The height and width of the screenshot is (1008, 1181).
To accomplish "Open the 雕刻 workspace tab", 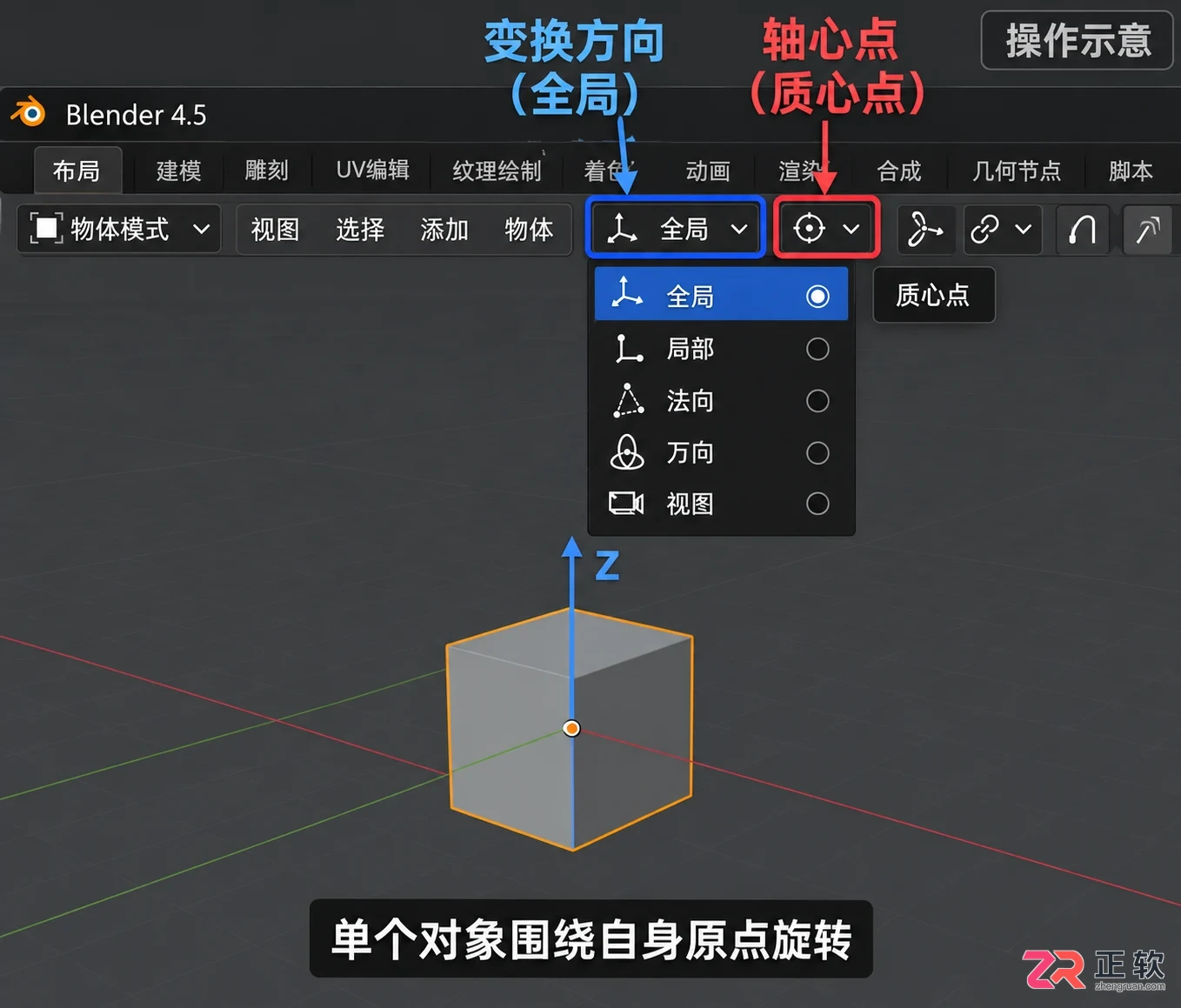I will coord(266,170).
